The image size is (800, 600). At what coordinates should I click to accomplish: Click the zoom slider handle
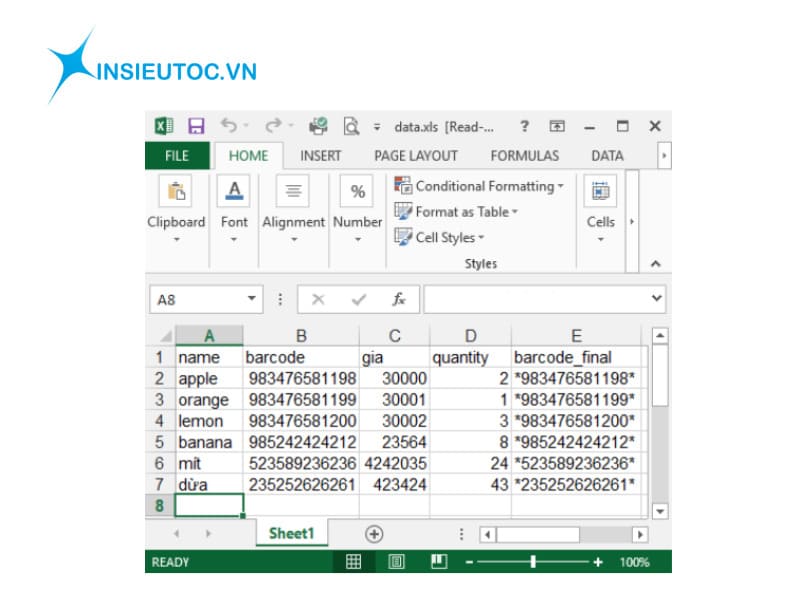point(532,562)
